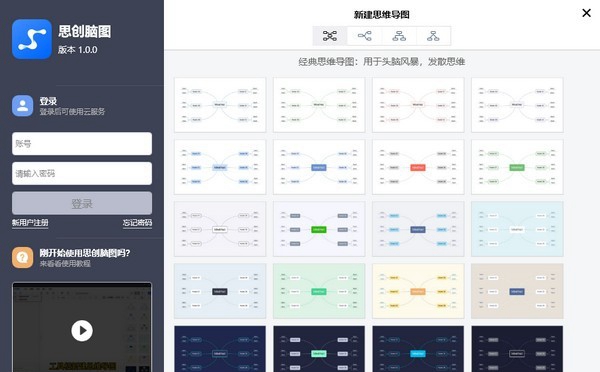Select the classic mind map layout icon
Screen dimensions: 600x372
330,36
